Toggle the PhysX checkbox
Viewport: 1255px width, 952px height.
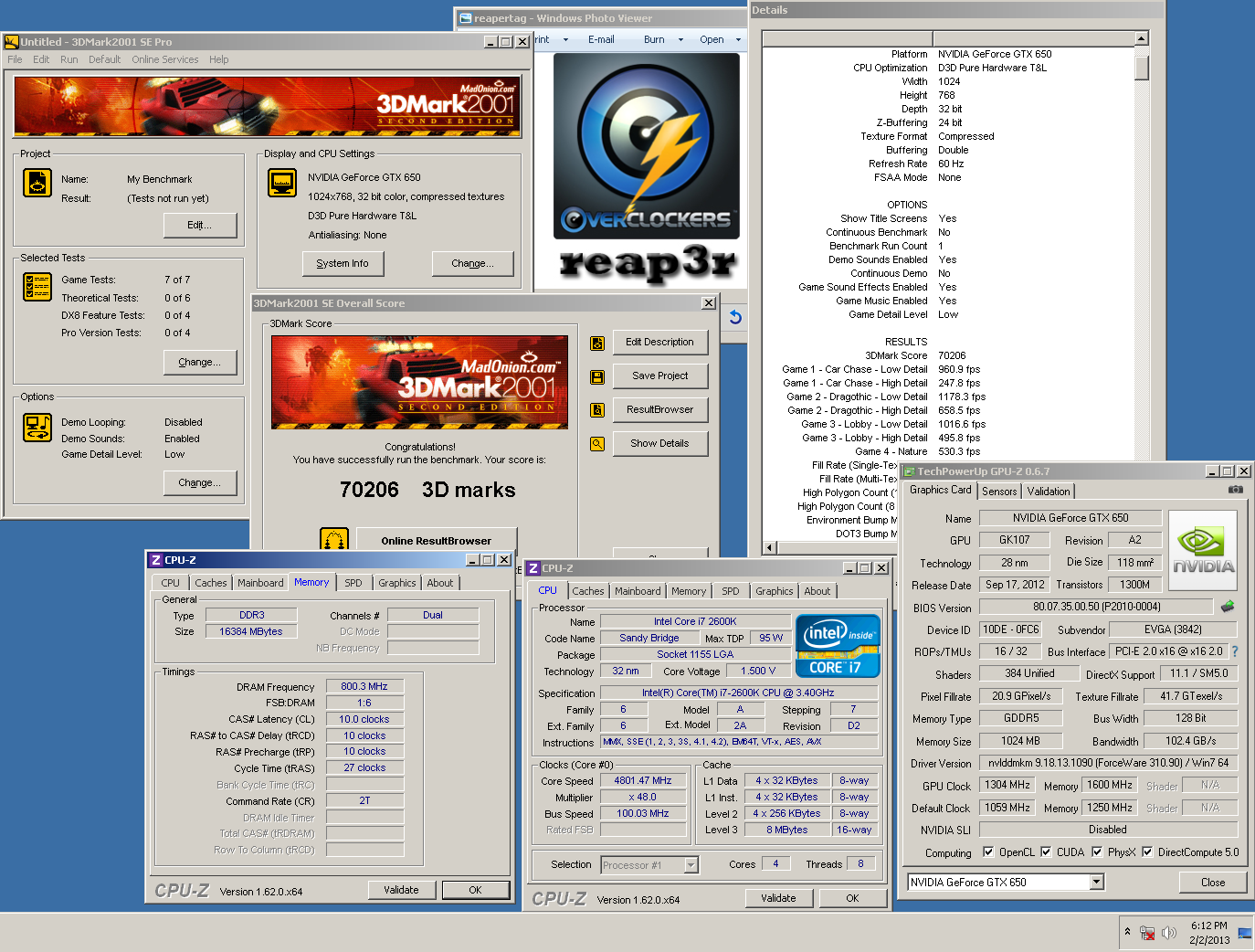1097,852
